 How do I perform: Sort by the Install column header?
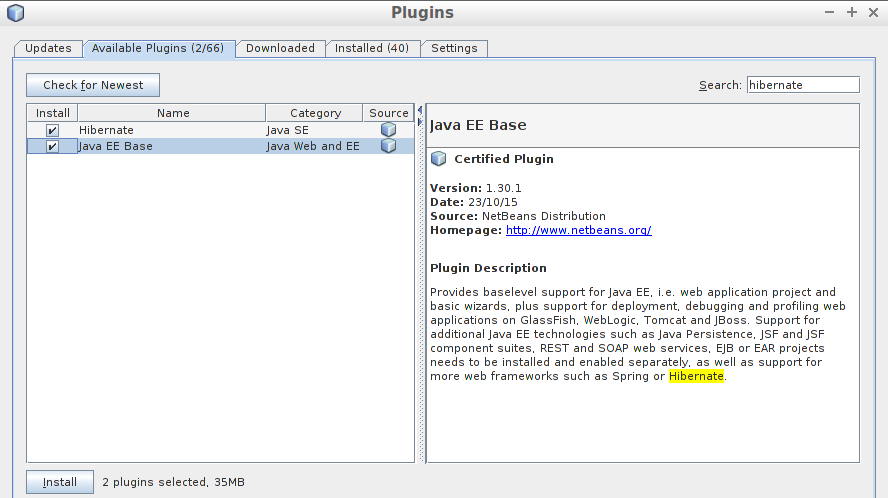53,113
